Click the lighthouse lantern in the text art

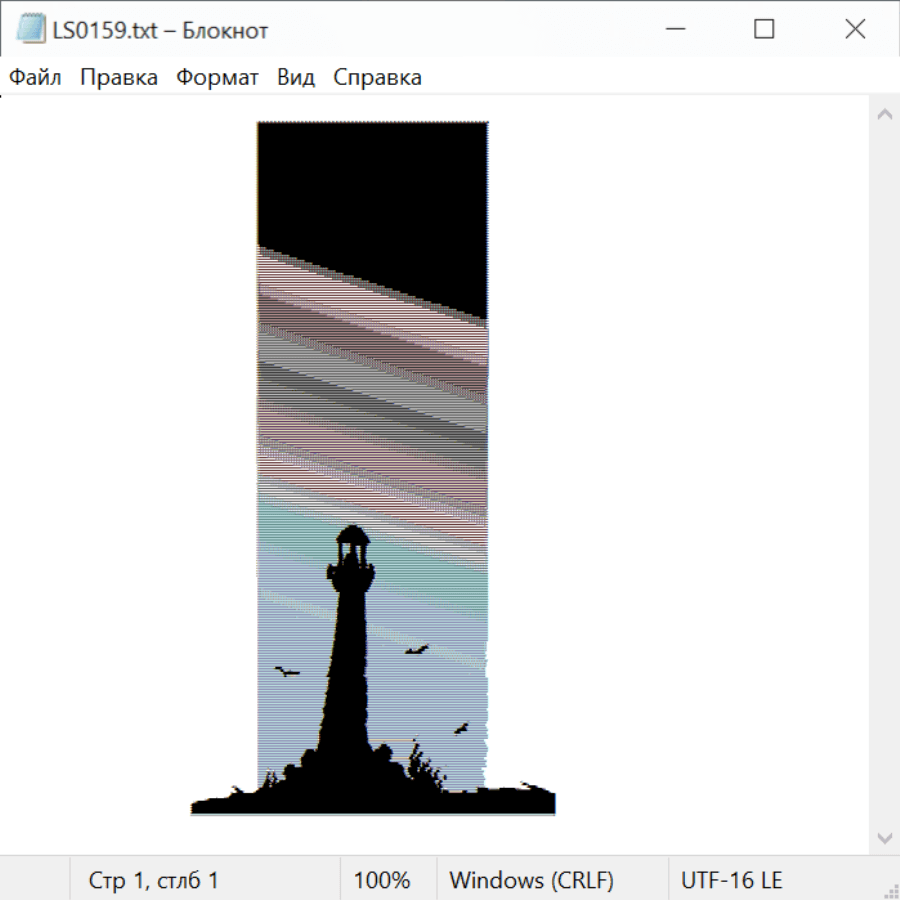tap(350, 548)
